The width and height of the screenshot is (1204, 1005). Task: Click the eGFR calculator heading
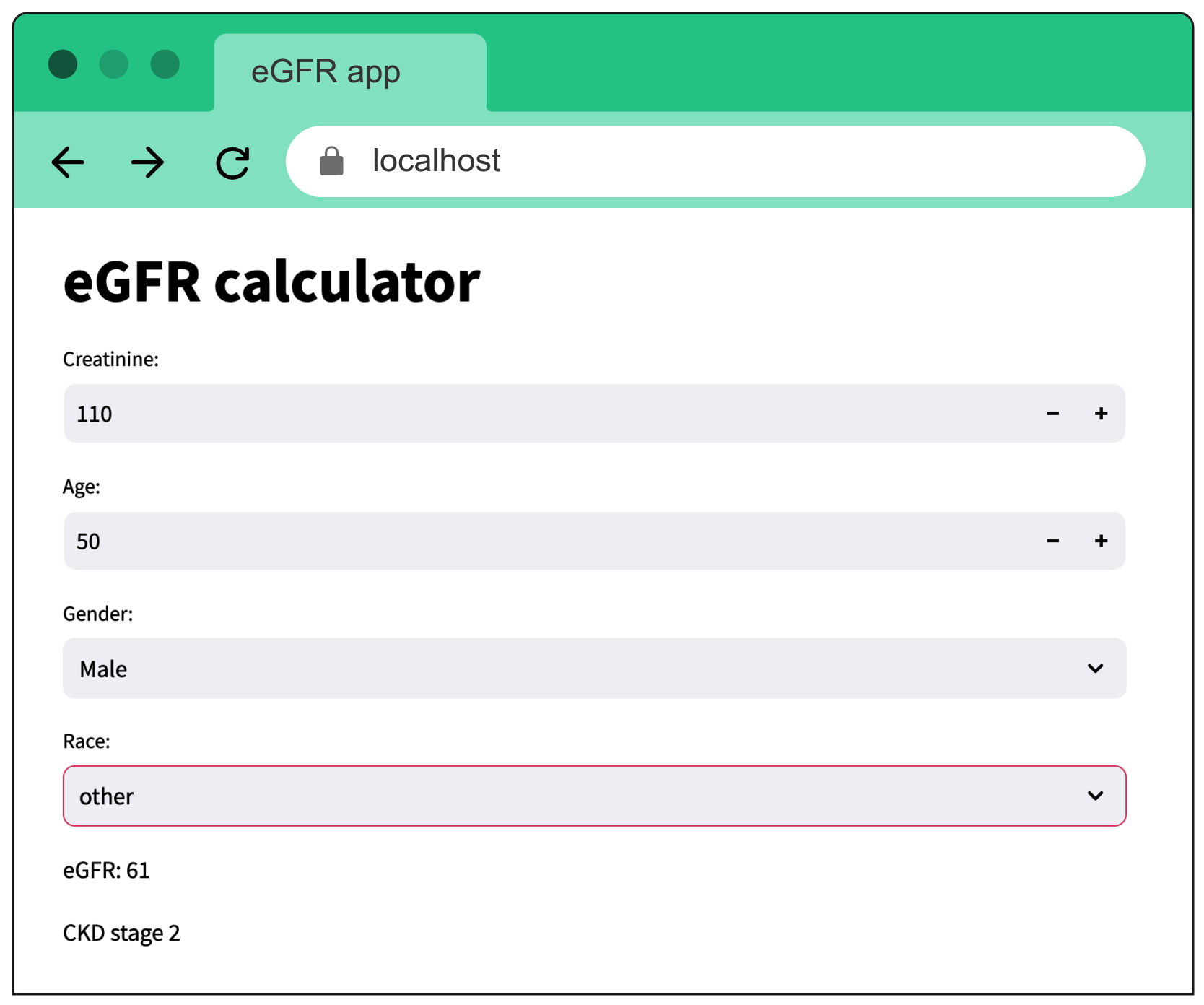pyautogui.click(x=271, y=282)
